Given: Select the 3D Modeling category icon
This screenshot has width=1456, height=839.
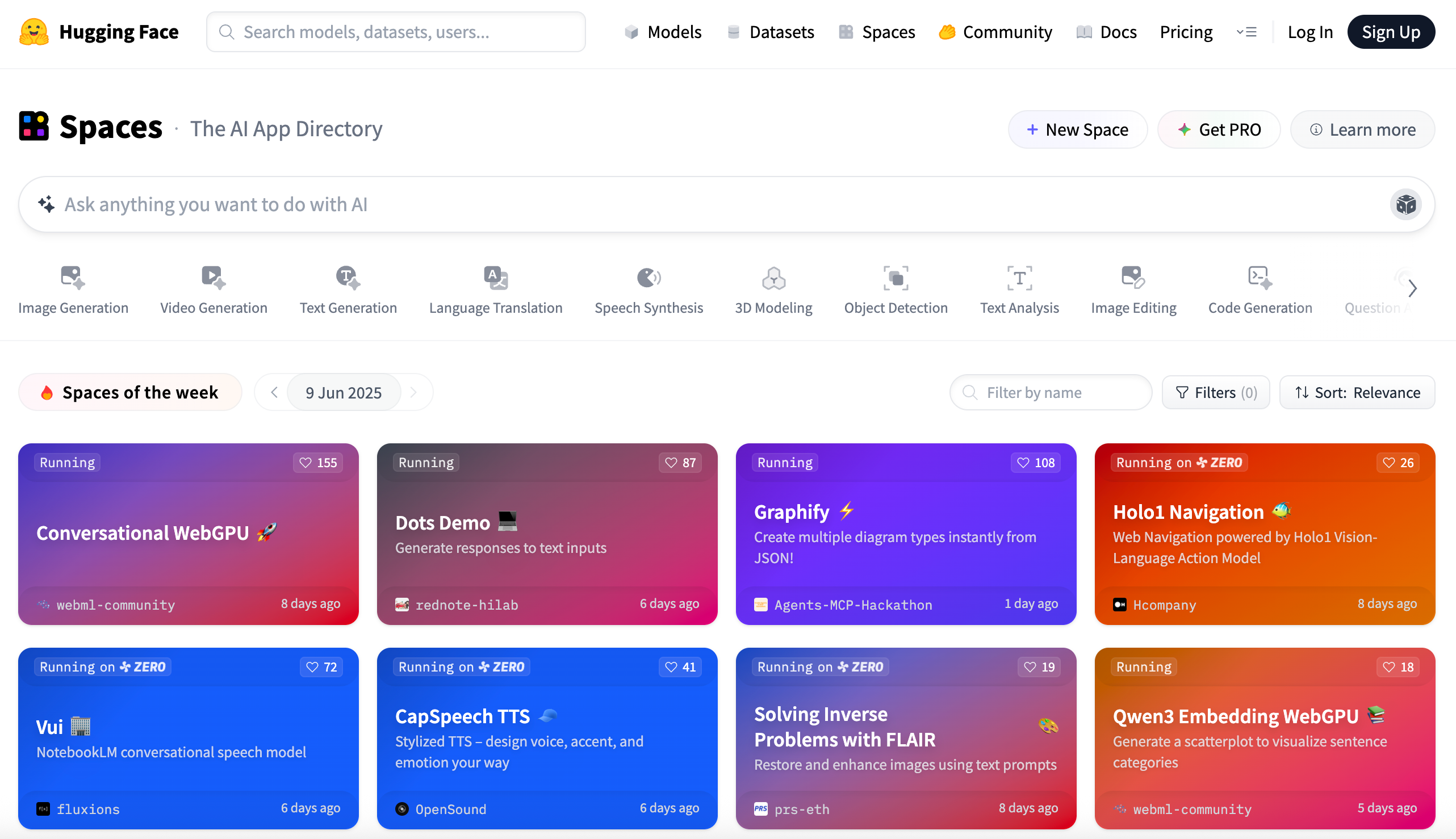Looking at the screenshot, I should click(x=773, y=277).
